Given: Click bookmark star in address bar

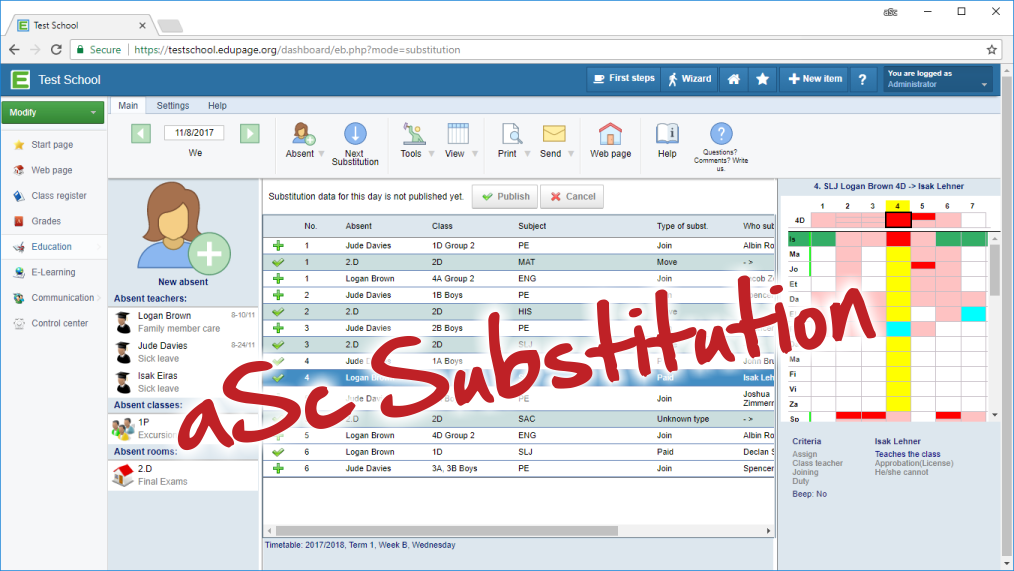Looking at the screenshot, I should pyautogui.click(x=991, y=50).
